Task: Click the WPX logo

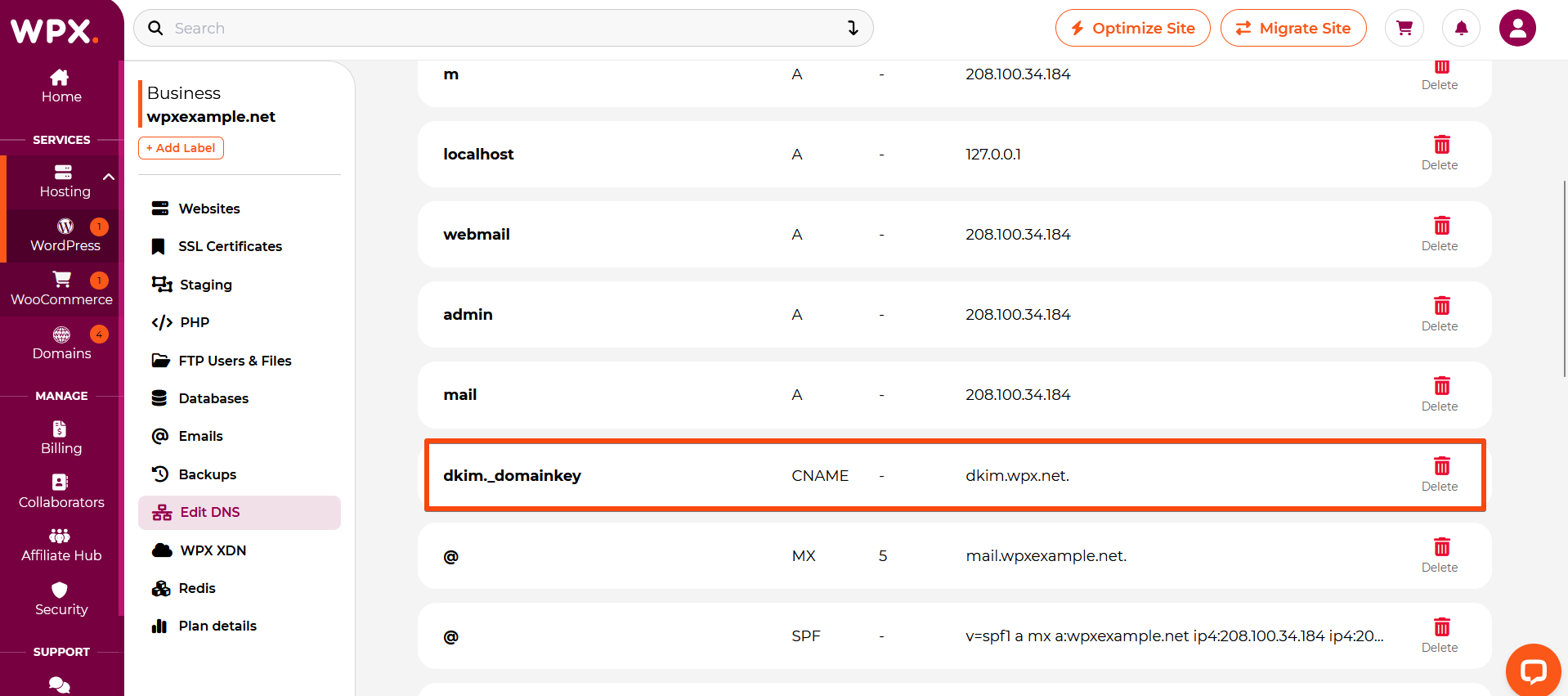Action: tap(55, 31)
